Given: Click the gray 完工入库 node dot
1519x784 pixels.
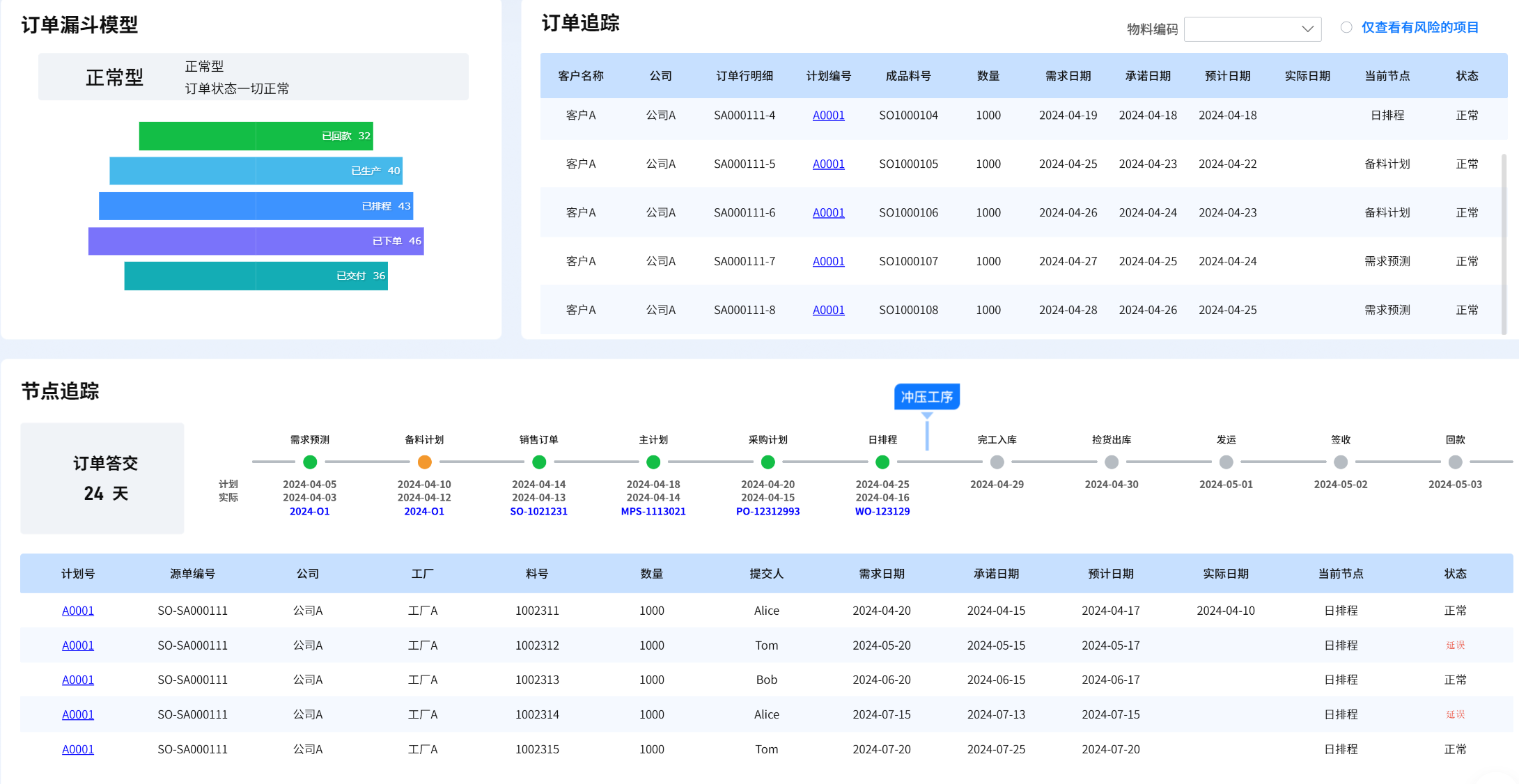Looking at the screenshot, I should pyautogui.click(x=997, y=462).
